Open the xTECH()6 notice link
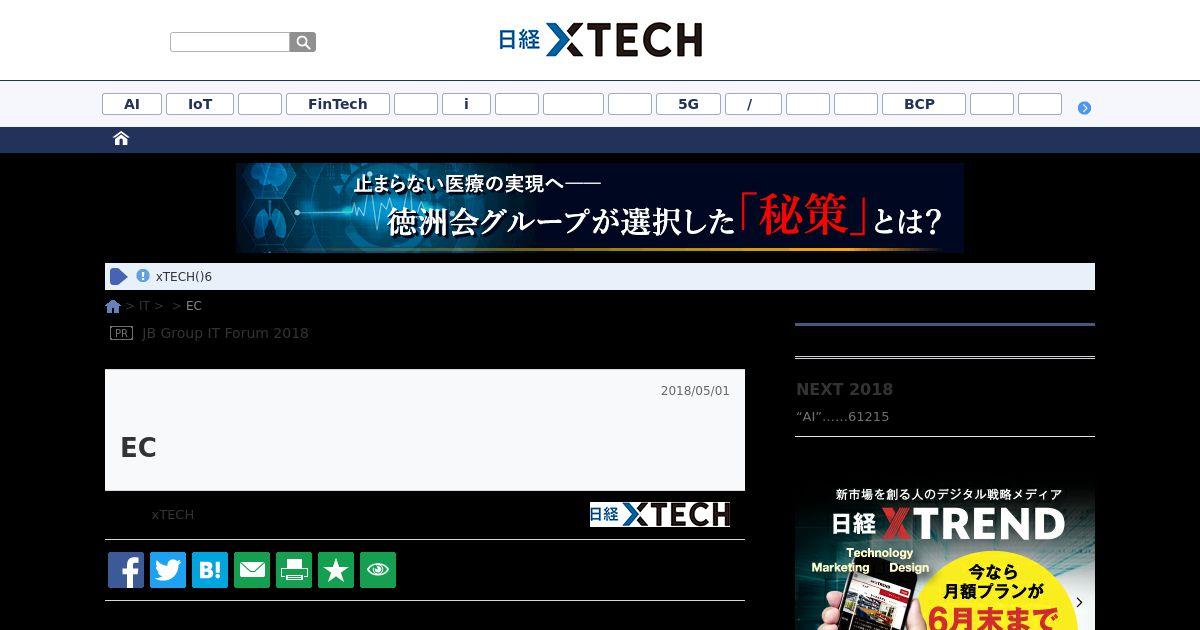This screenshot has height=630, width=1200. 184,277
